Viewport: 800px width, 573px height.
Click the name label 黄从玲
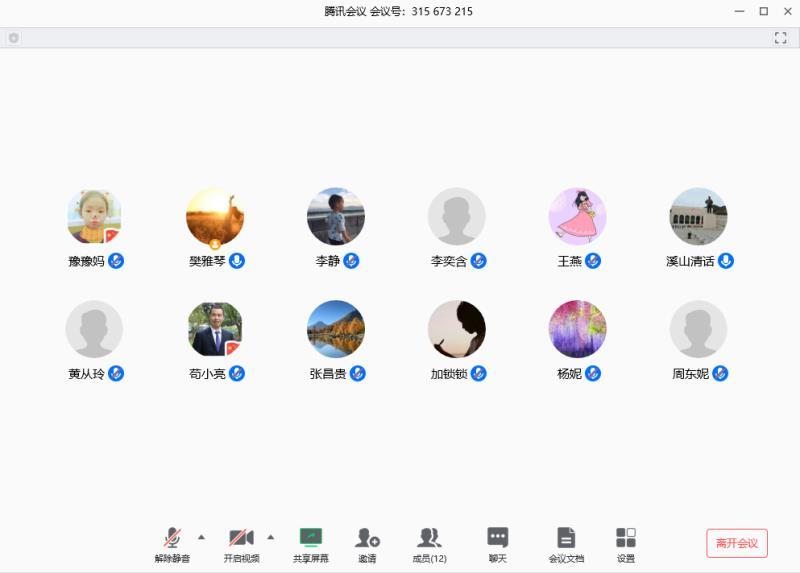point(86,374)
